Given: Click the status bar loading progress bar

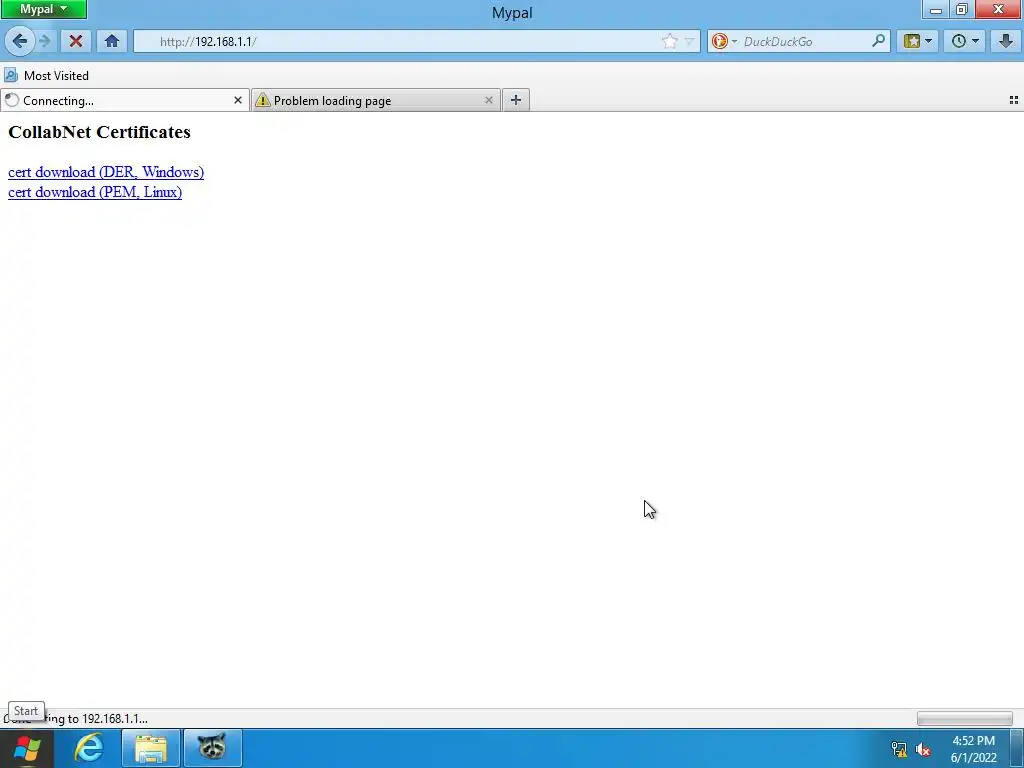Looking at the screenshot, I should (965, 718).
